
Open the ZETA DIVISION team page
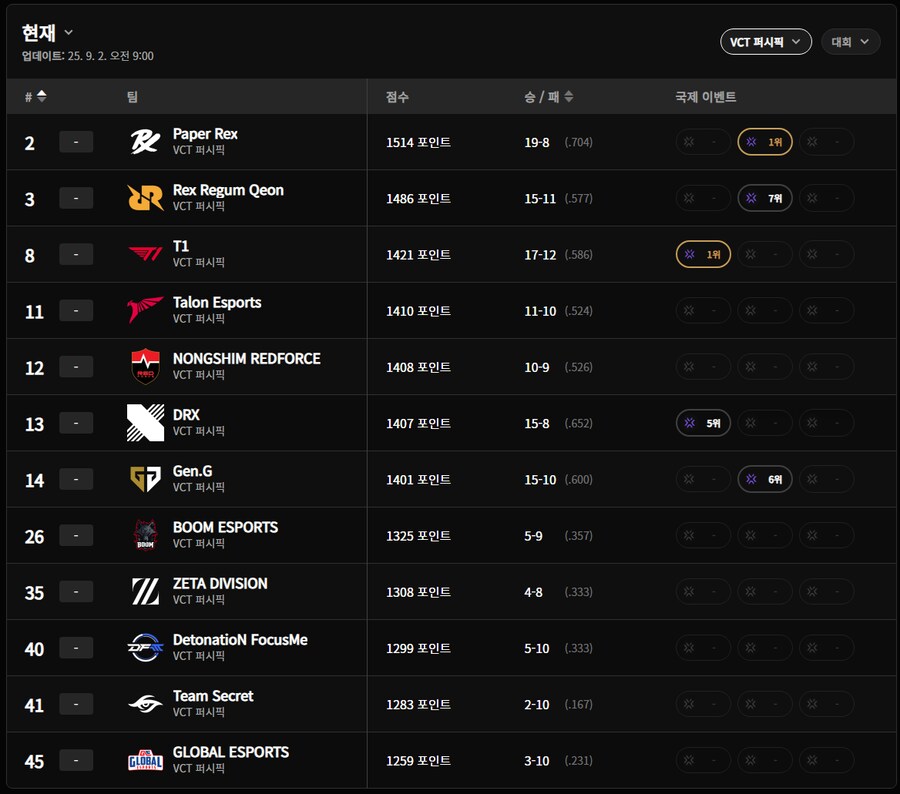pos(220,584)
